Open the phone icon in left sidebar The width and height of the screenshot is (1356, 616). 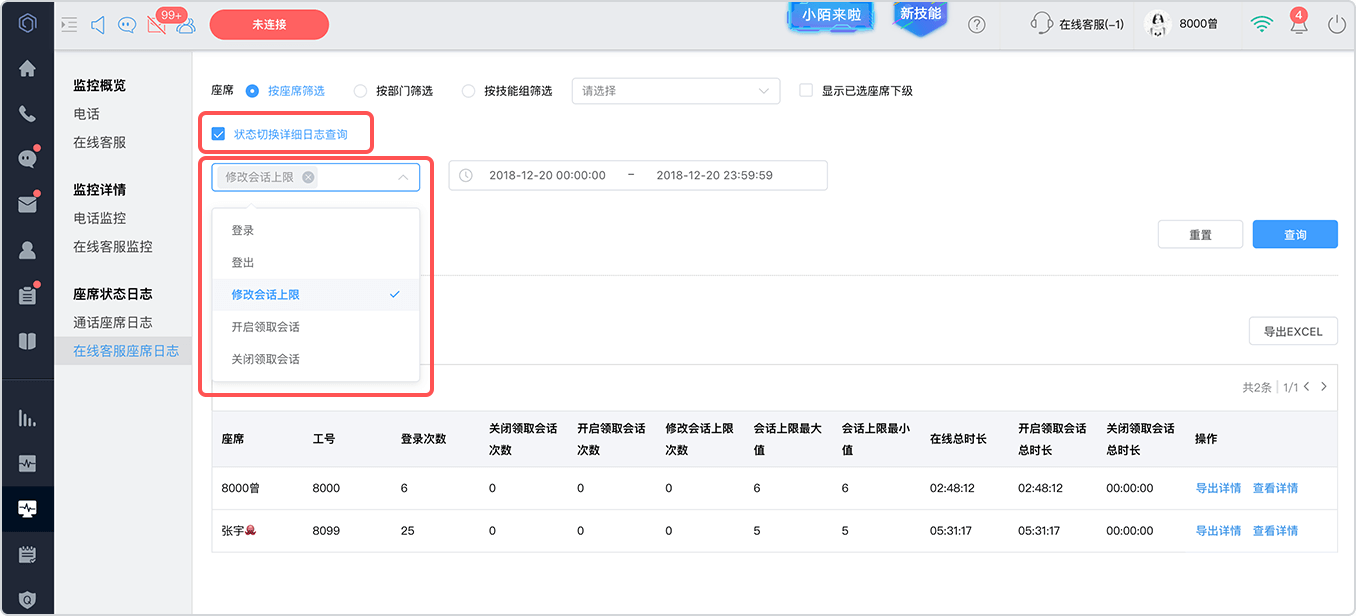point(27,113)
